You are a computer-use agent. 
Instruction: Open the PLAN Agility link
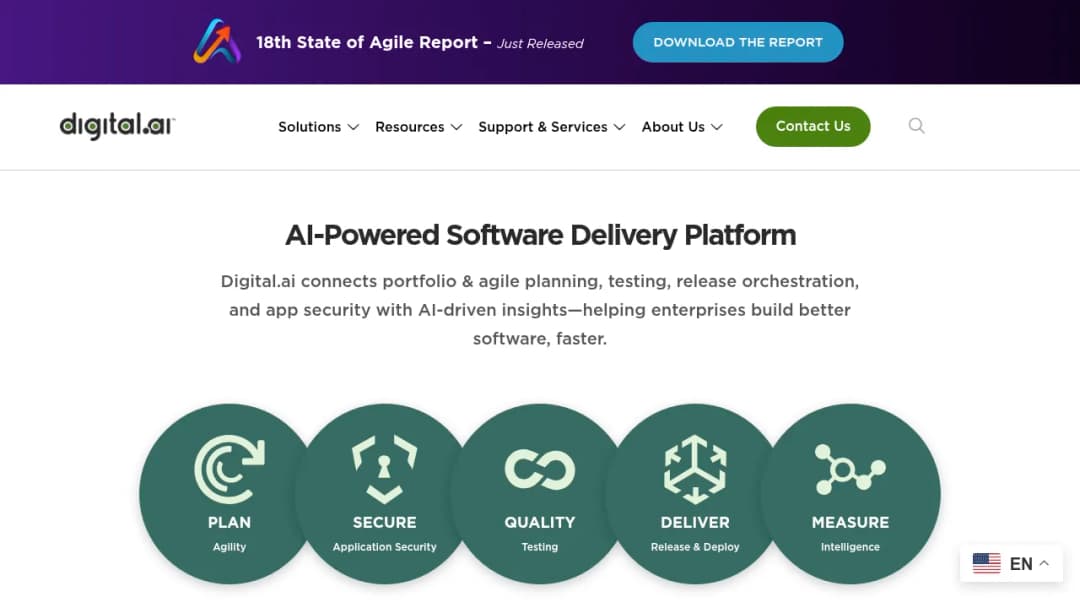click(229, 494)
